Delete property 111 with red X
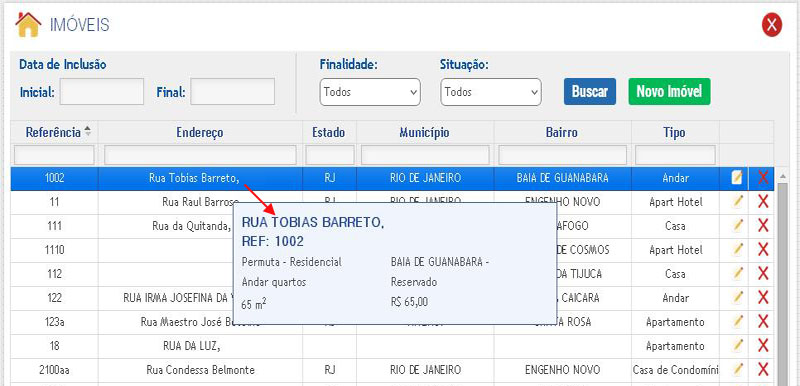 point(763,226)
